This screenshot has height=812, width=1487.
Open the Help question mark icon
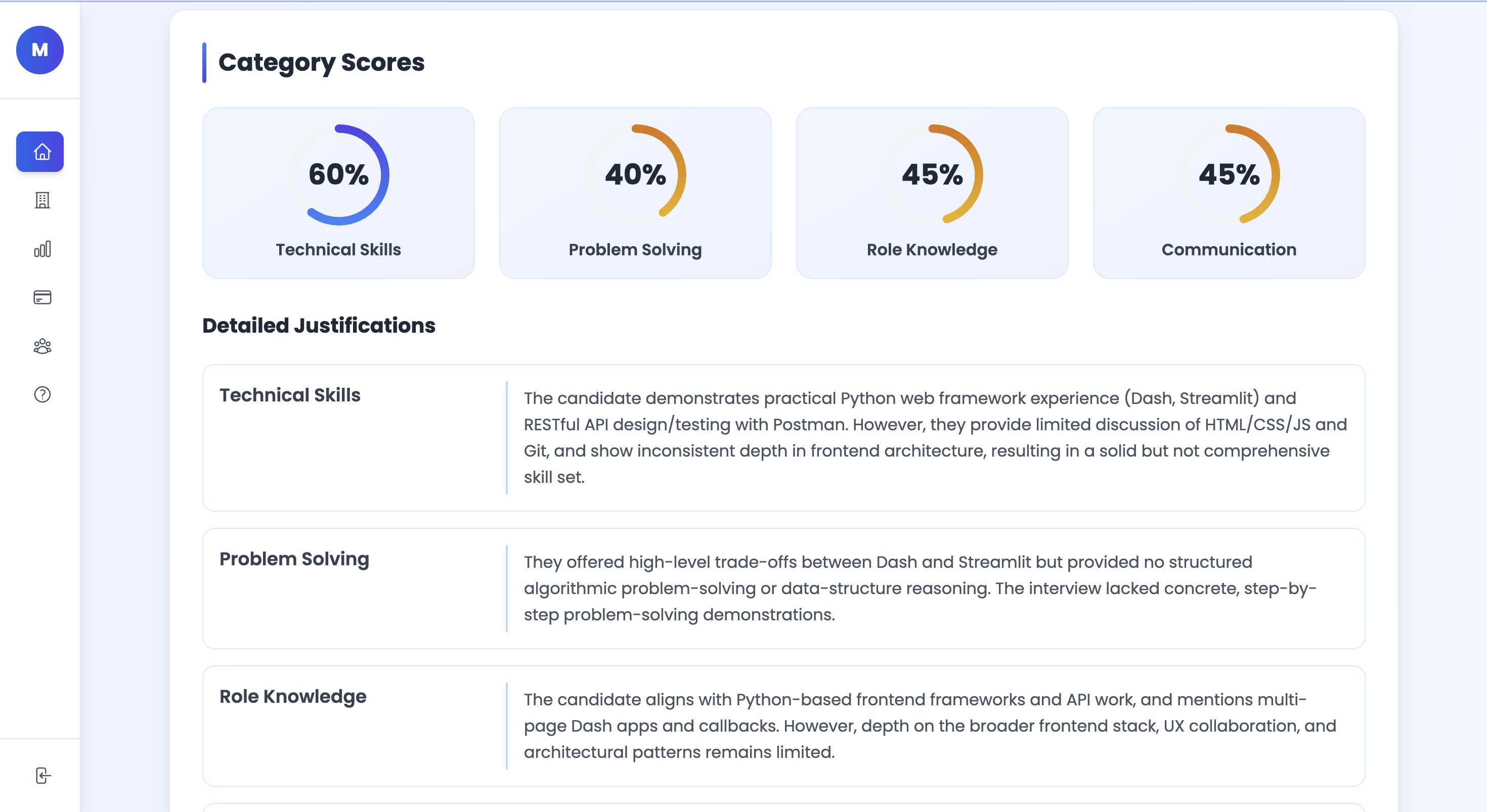[41, 395]
